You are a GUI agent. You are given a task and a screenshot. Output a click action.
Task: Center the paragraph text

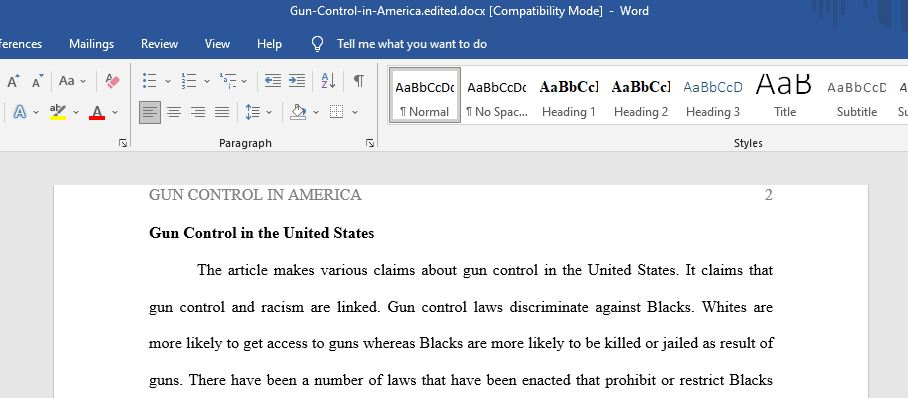(174, 112)
